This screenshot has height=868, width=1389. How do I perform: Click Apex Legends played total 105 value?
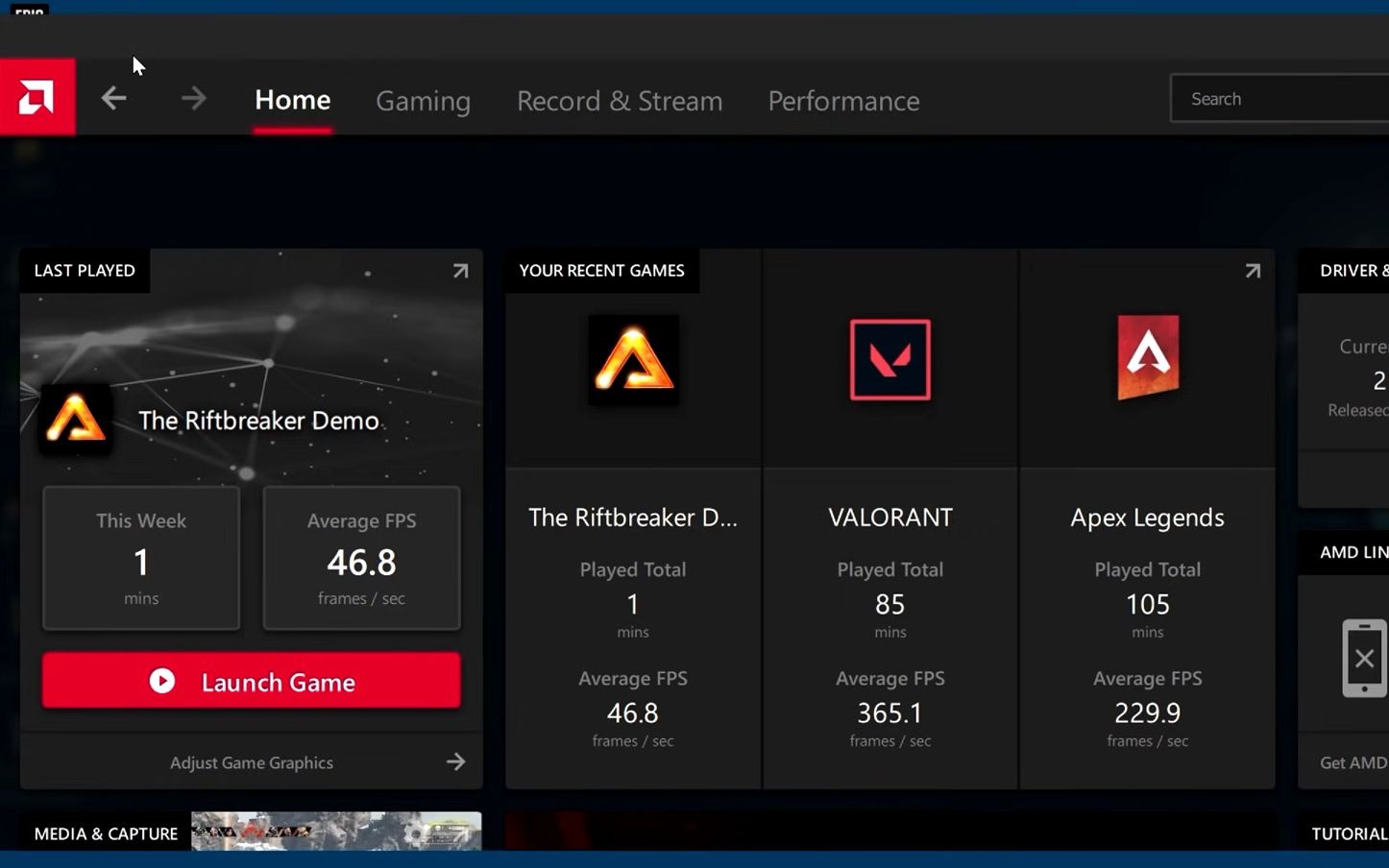(x=1148, y=604)
